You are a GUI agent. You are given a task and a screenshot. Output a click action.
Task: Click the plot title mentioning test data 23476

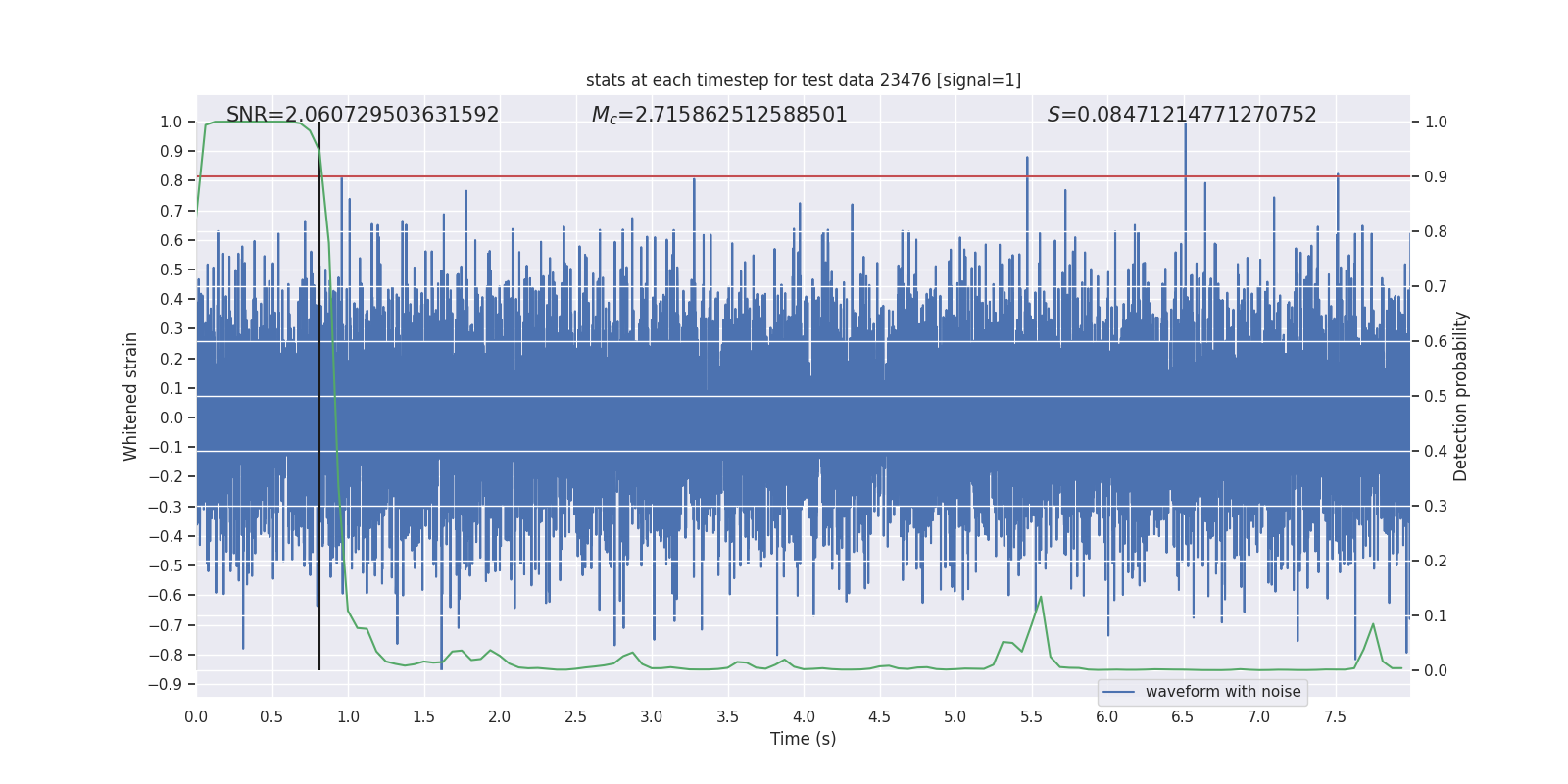coord(803,80)
